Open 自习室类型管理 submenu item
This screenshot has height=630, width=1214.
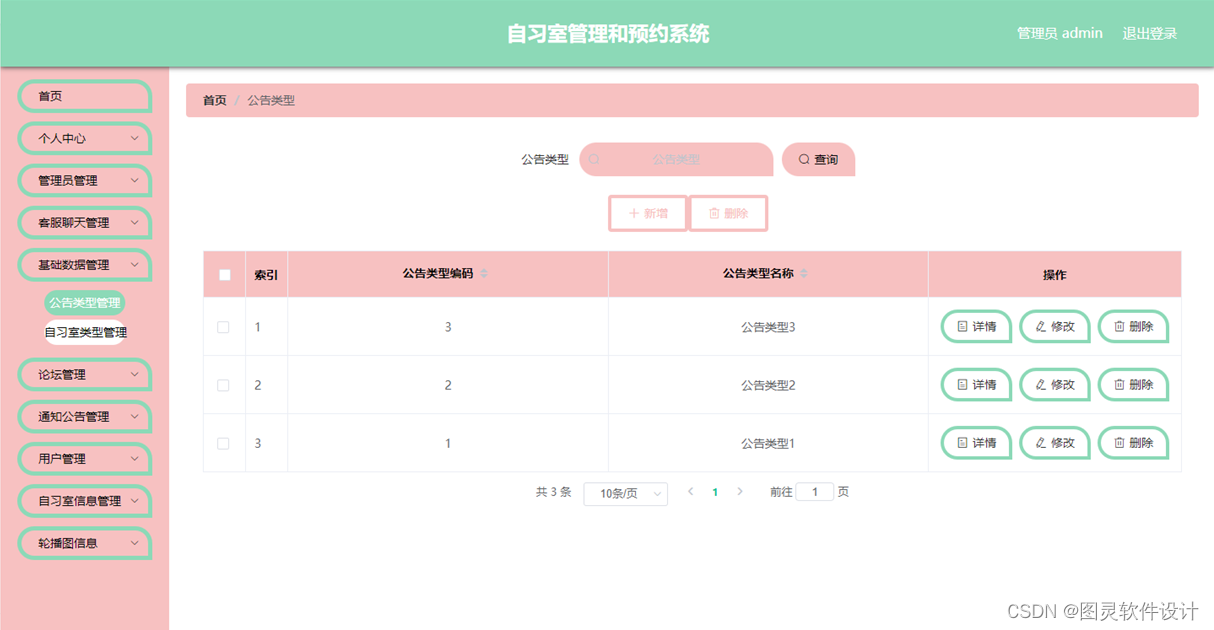[86, 332]
